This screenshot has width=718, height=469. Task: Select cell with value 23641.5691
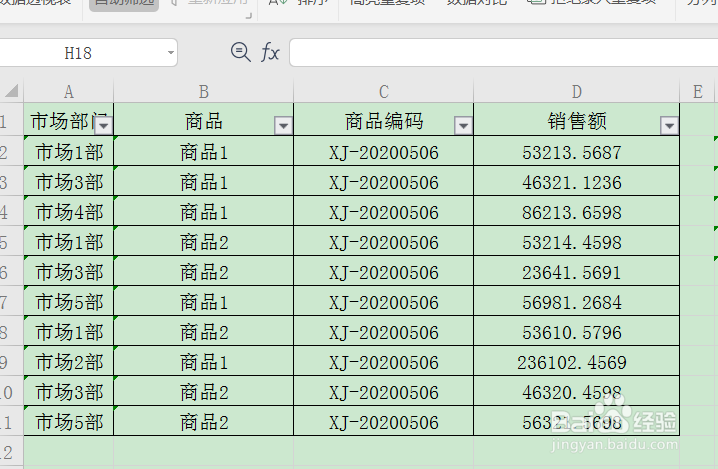tap(577, 271)
